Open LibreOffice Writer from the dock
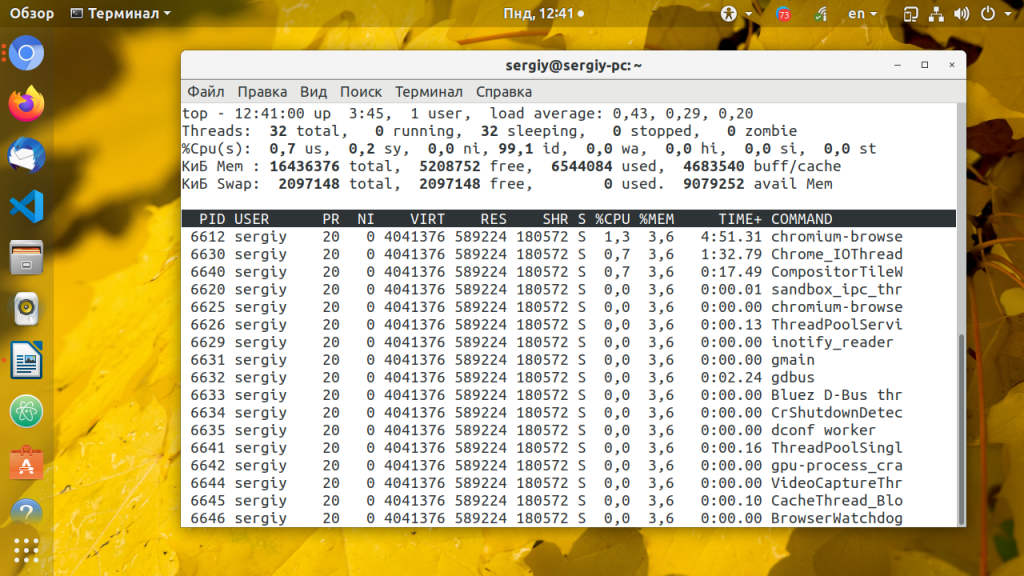1024x576 pixels. (x=26, y=360)
